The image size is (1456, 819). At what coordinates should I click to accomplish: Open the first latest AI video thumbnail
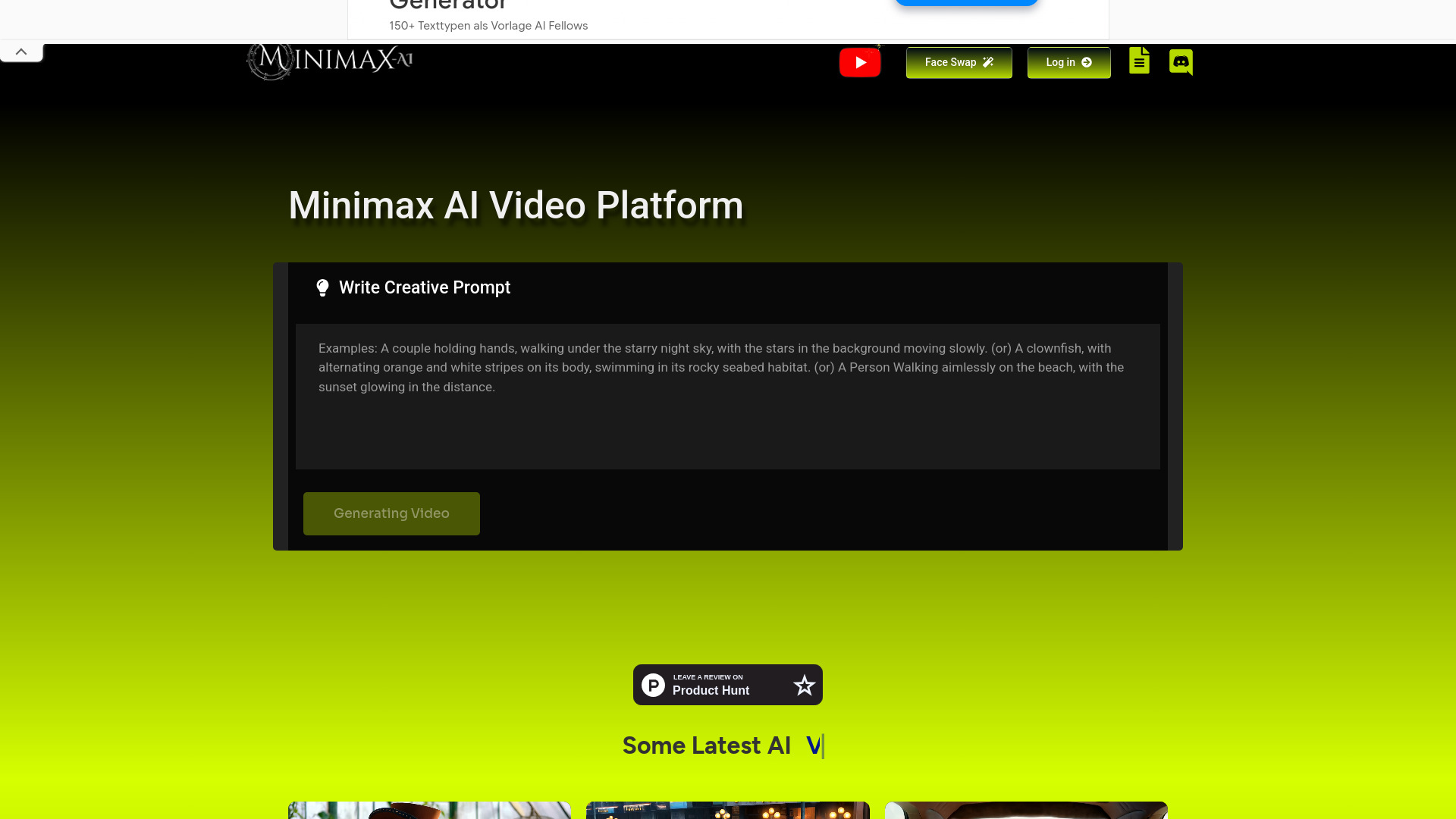tap(429, 811)
